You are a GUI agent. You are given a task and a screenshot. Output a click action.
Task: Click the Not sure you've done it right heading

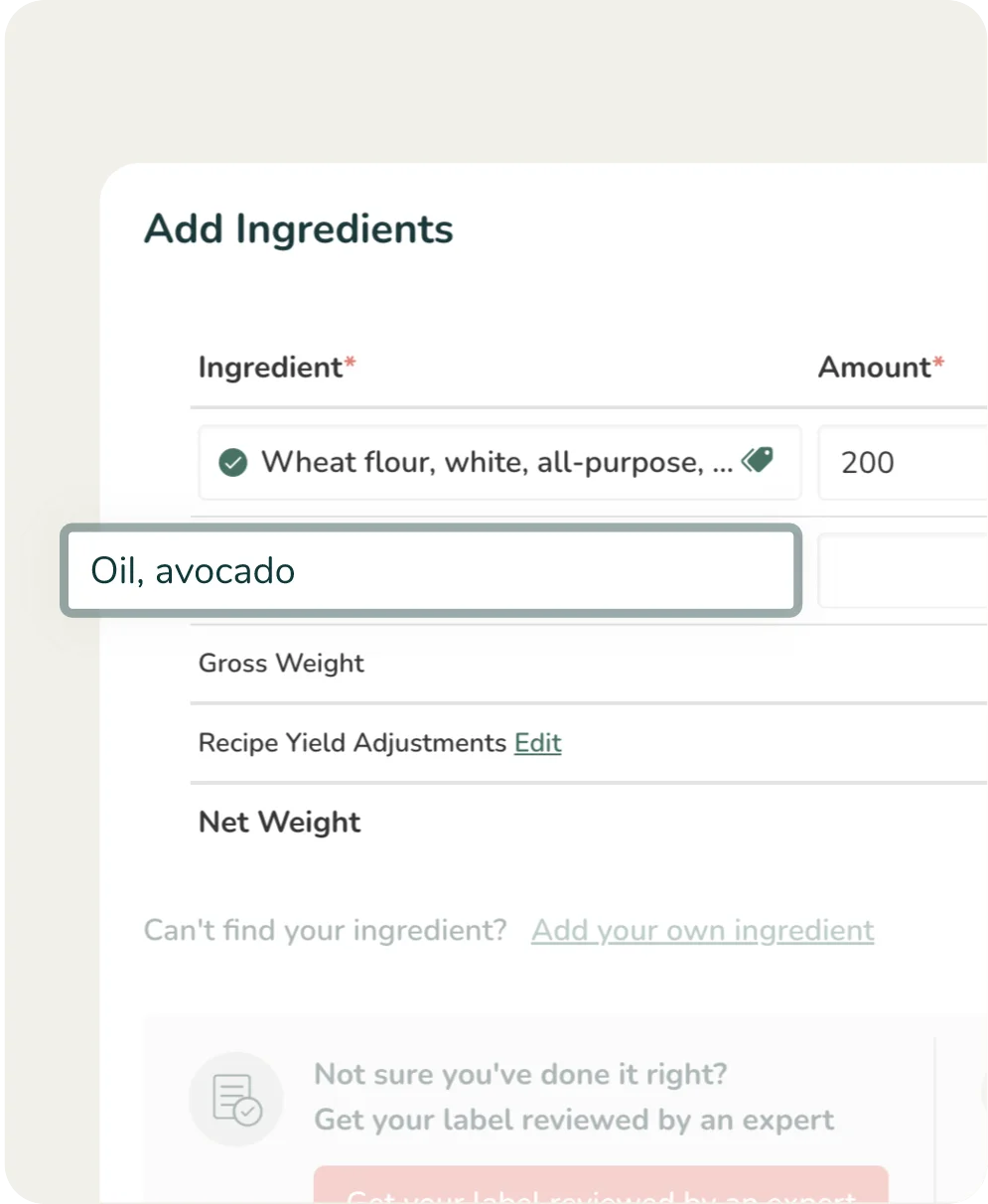(x=520, y=1074)
